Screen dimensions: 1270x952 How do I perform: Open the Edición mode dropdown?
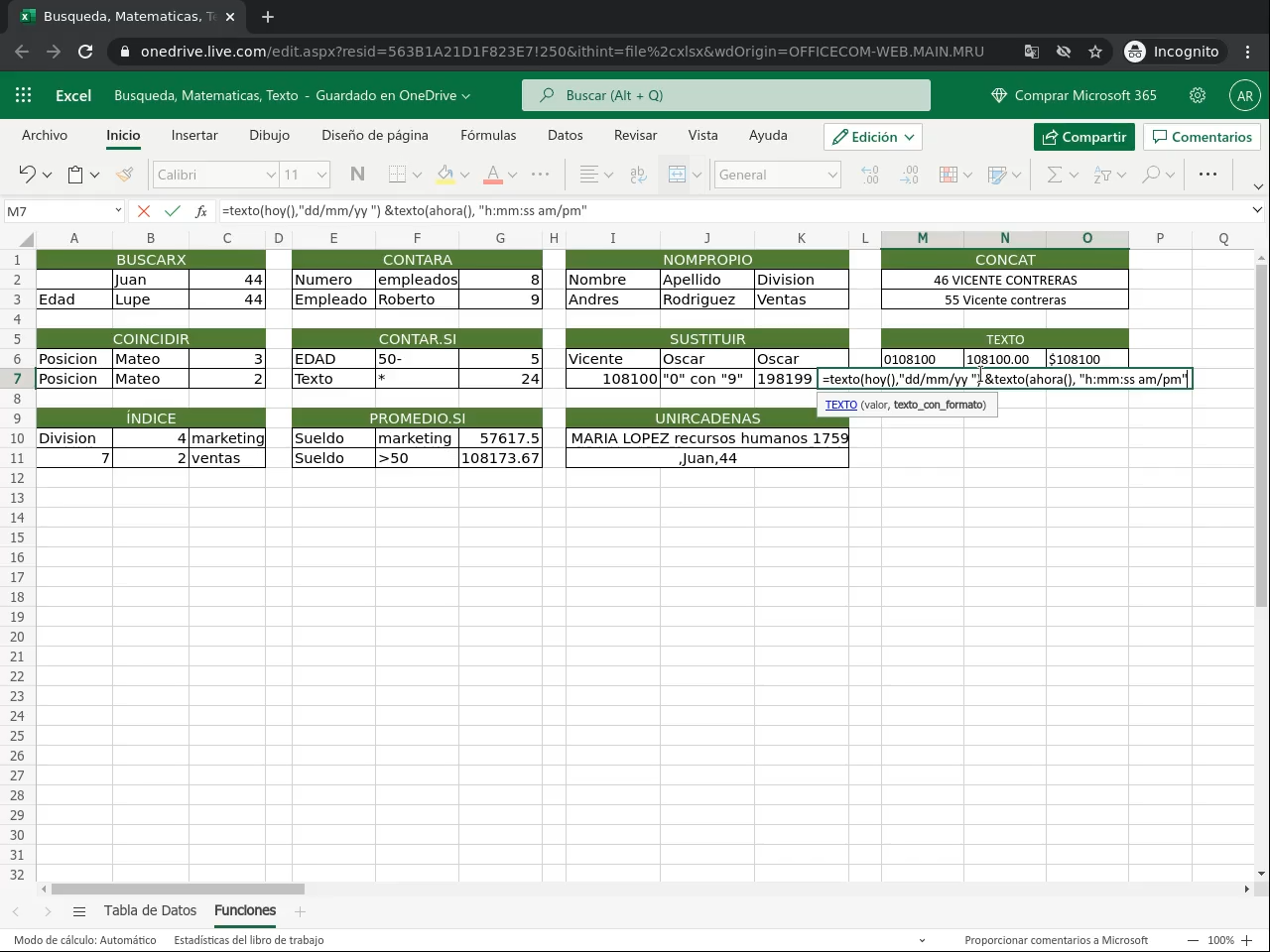click(x=873, y=137)
